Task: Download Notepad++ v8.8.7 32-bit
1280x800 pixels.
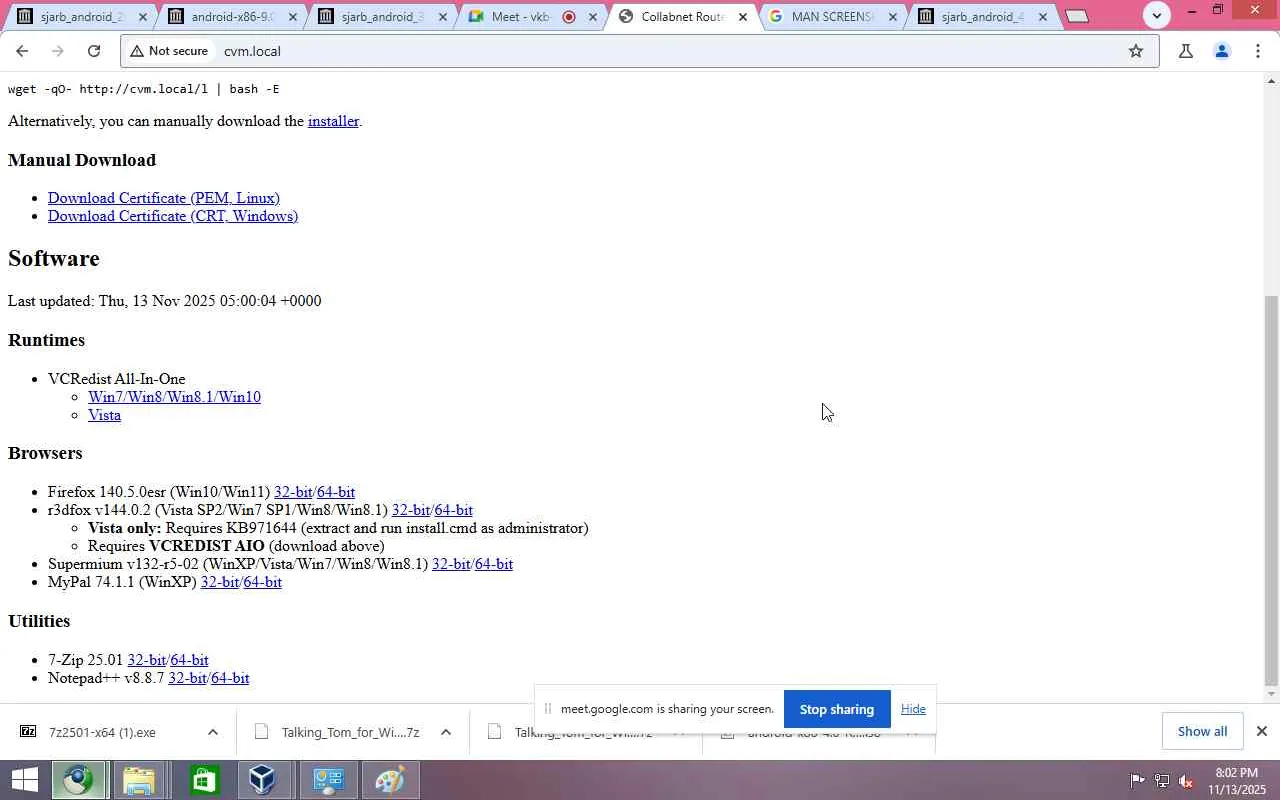Action: coord(187,678)
